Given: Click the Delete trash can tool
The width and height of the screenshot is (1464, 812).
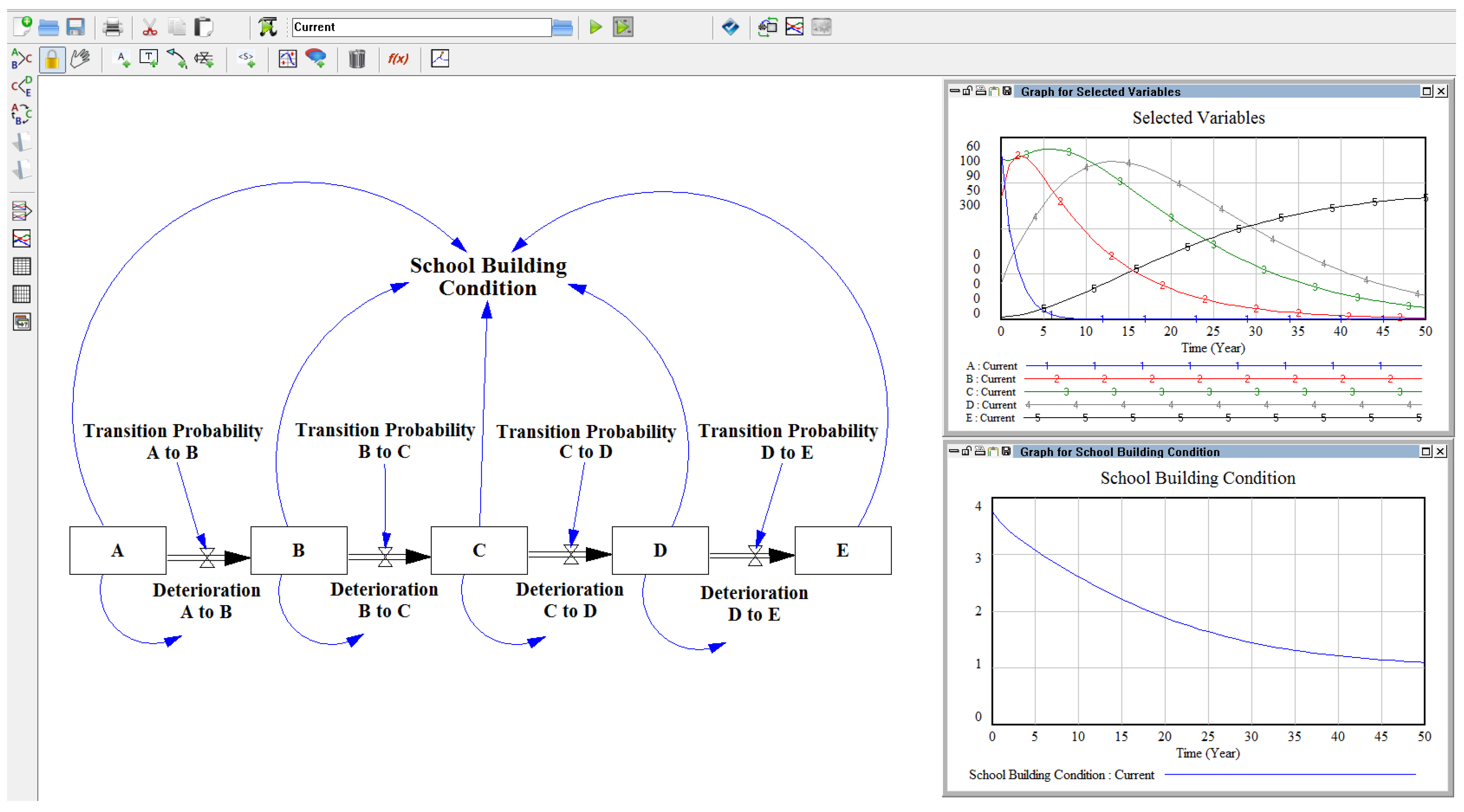Looking at the screenshot, I should click(357, 59).
